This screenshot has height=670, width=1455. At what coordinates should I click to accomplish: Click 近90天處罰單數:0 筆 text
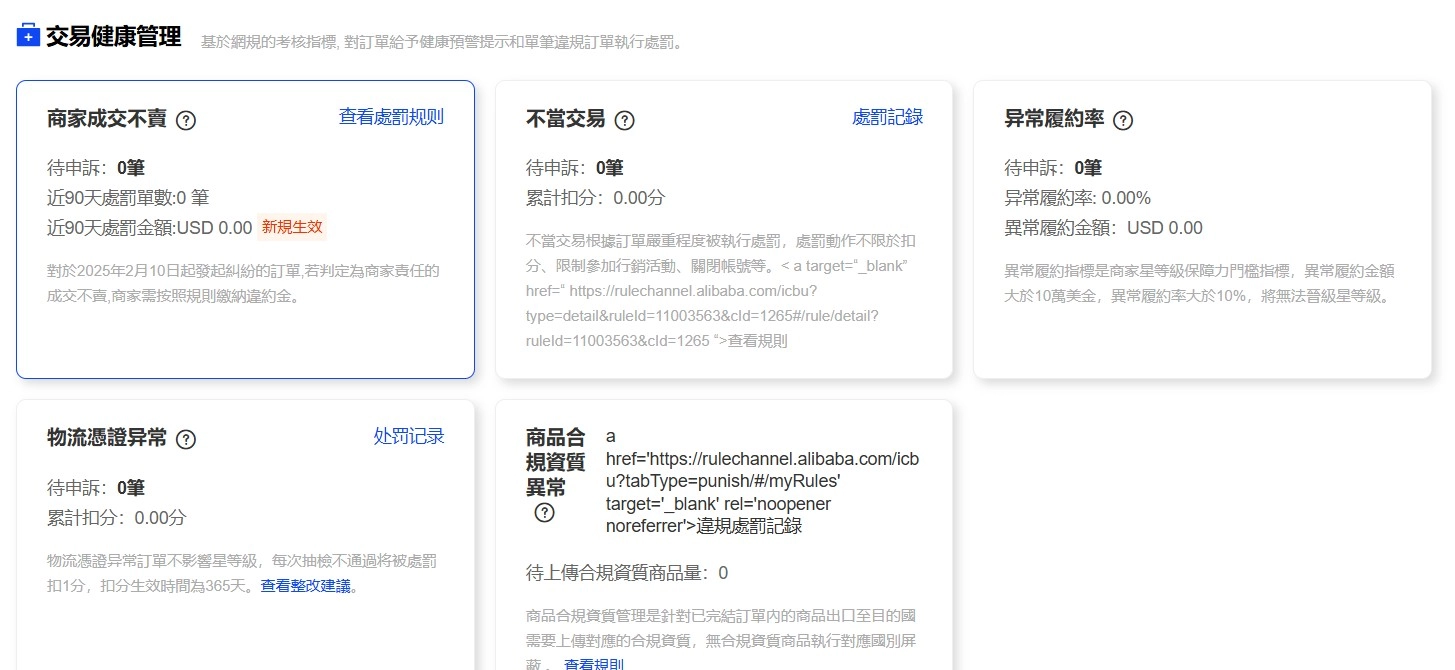click(128, 198)
